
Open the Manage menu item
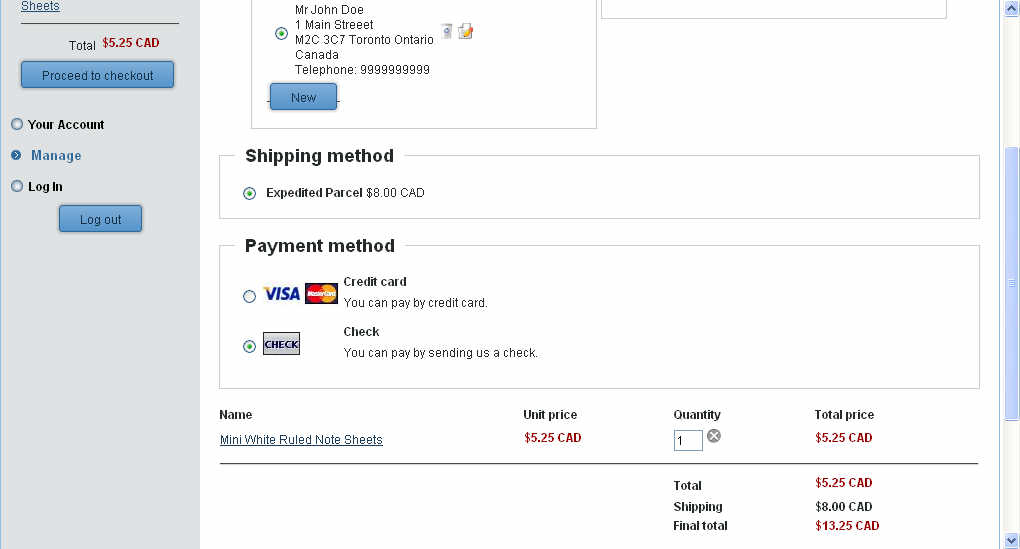tap(56, 155)
